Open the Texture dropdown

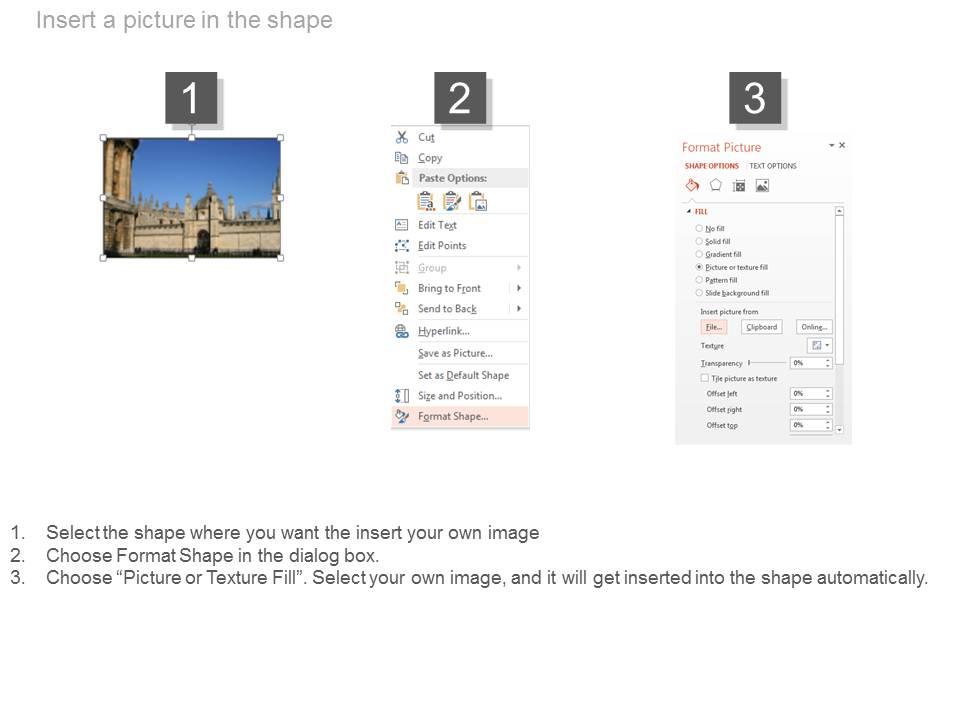[x=820, y=345]
